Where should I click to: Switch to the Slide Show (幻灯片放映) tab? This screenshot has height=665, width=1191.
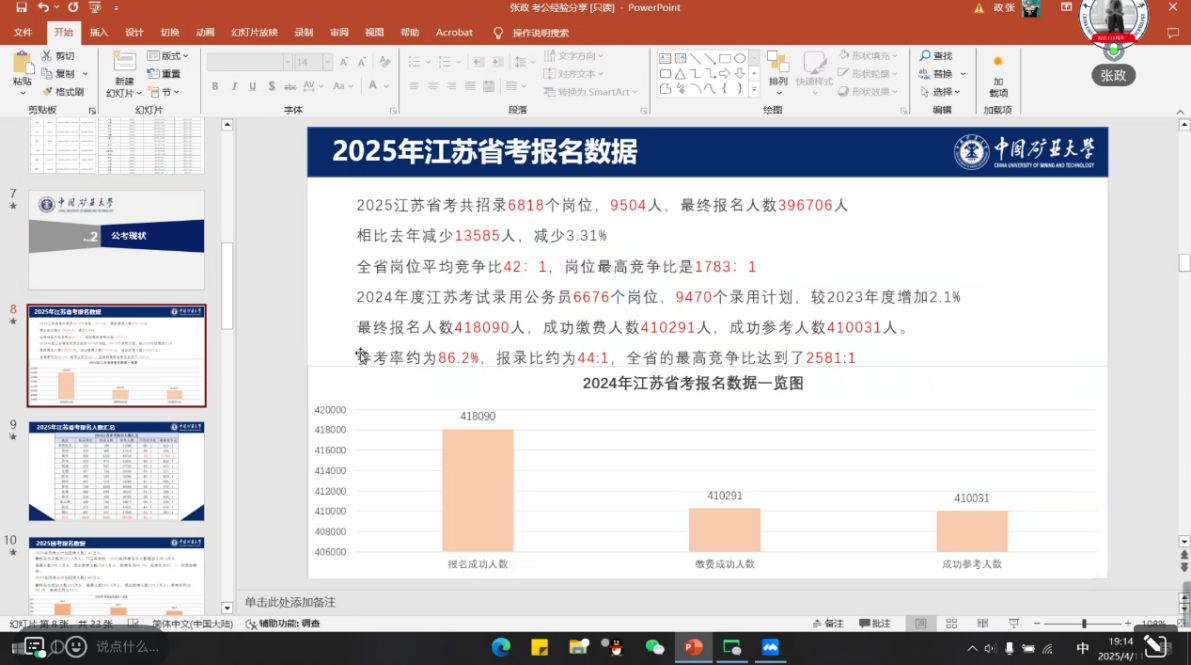point(254,32)
